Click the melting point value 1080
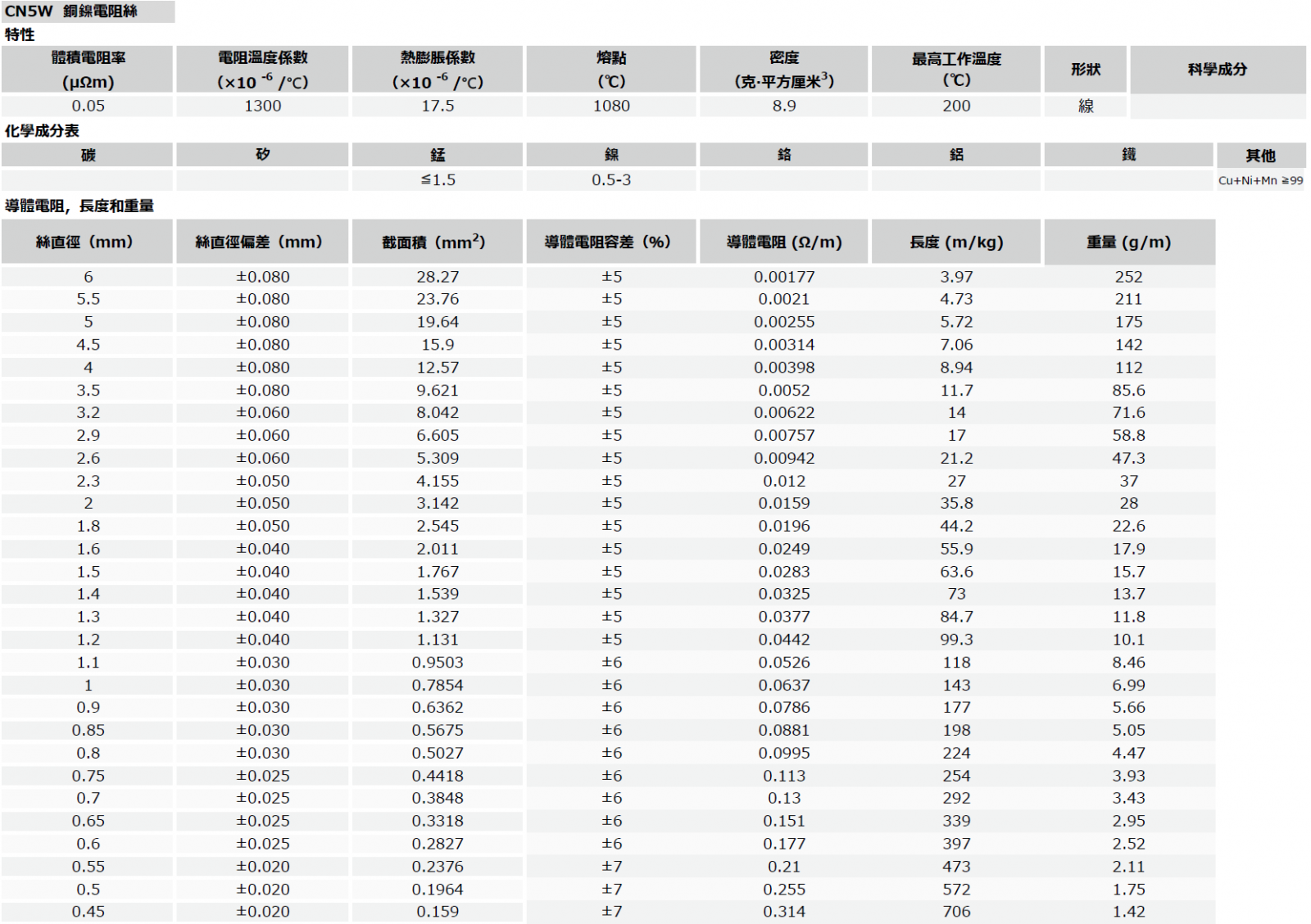The image size is (1311, 924). point(611,106)
